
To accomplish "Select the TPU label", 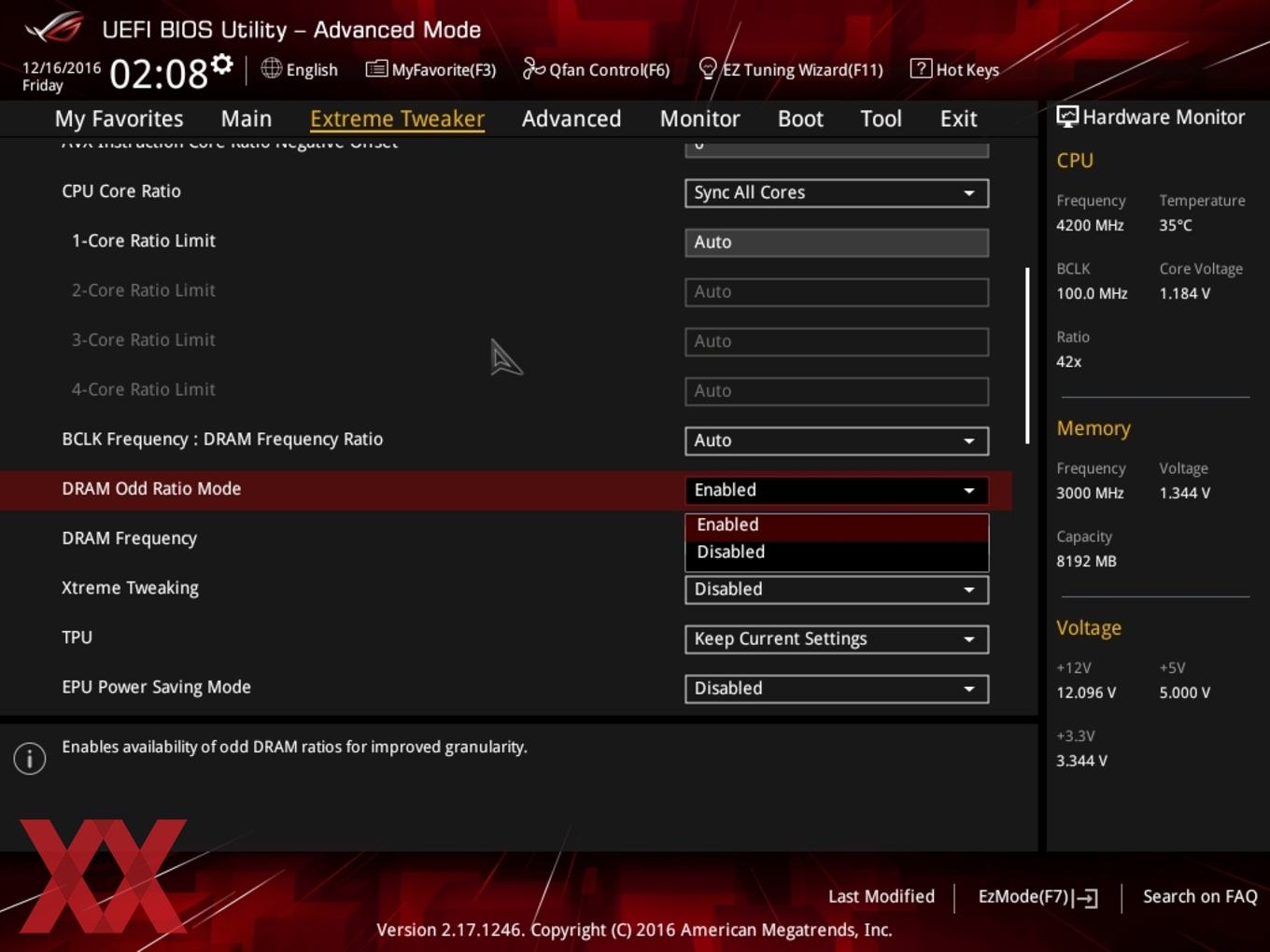I will 77,637.
